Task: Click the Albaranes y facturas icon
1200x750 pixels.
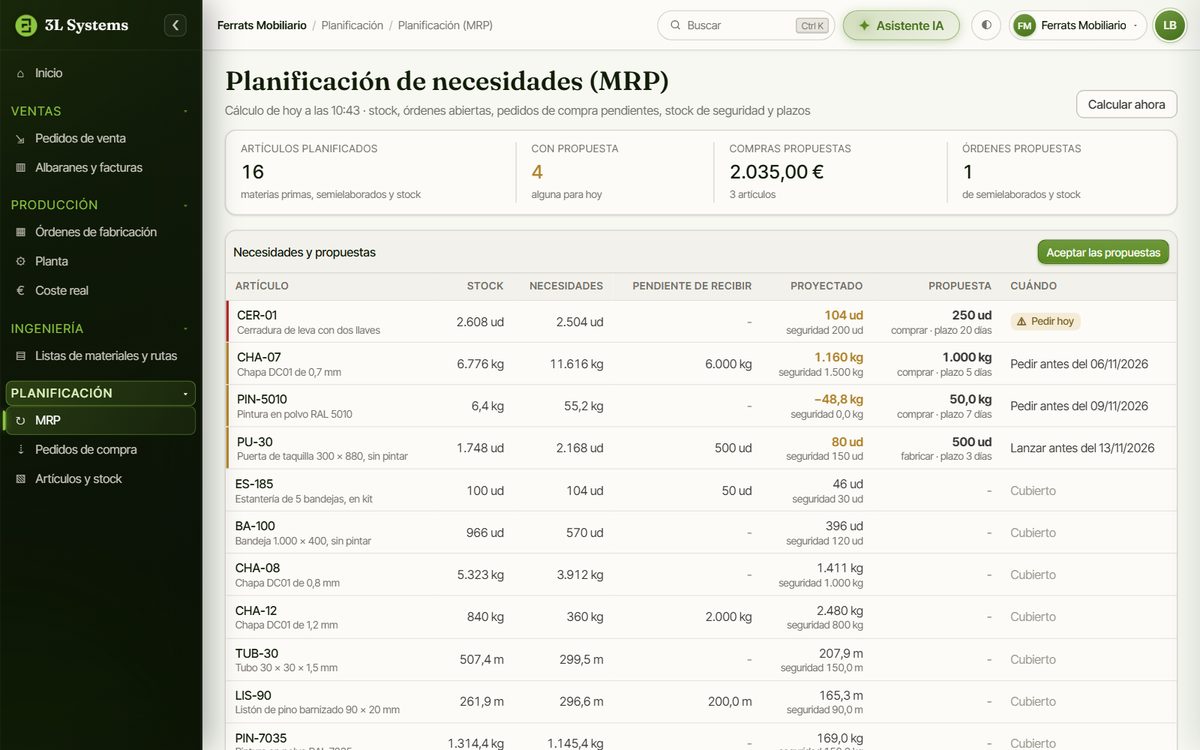Action: coord(21,168)
